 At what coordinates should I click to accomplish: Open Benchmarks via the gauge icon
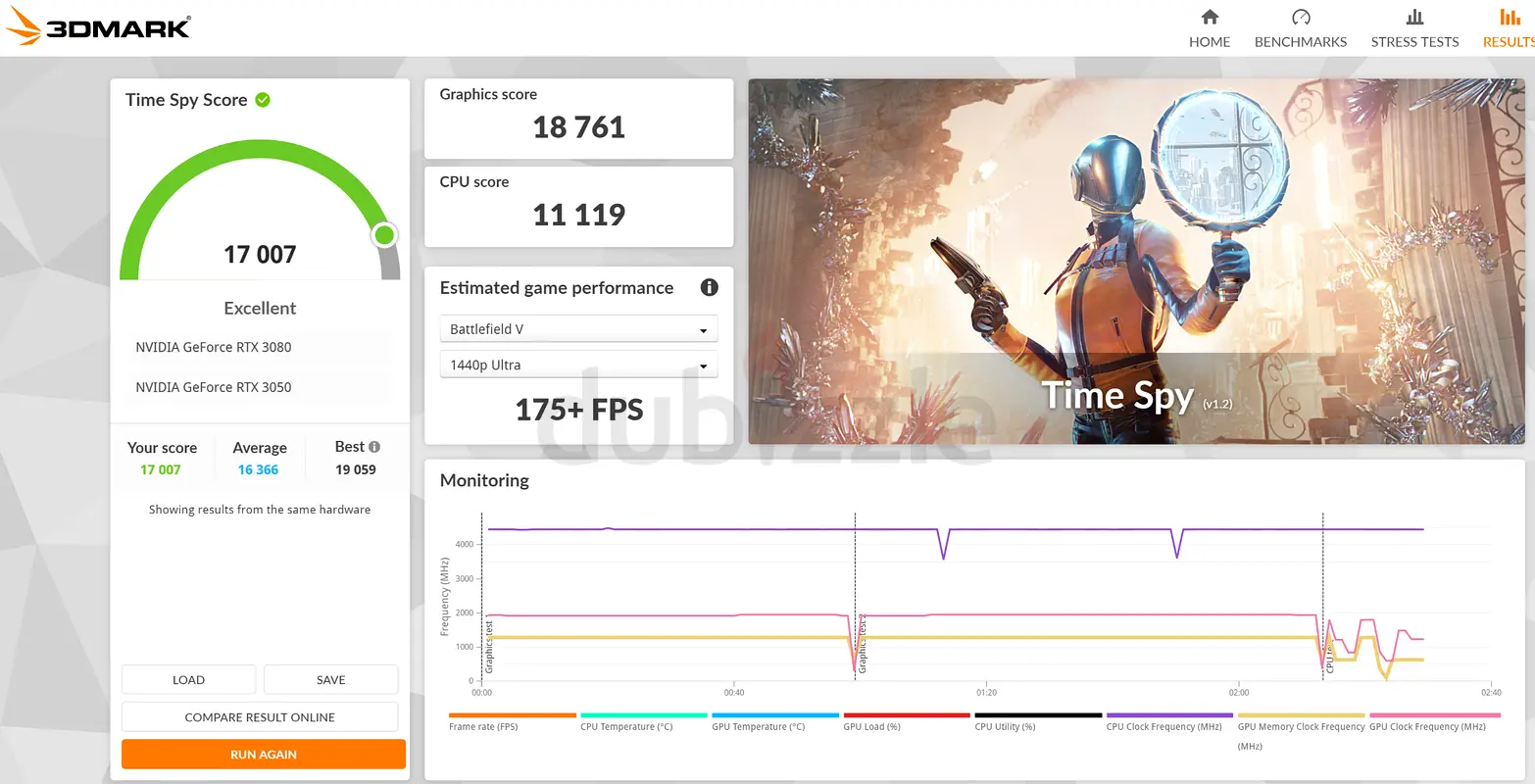pyautogui.click(x=1301, y=17)
